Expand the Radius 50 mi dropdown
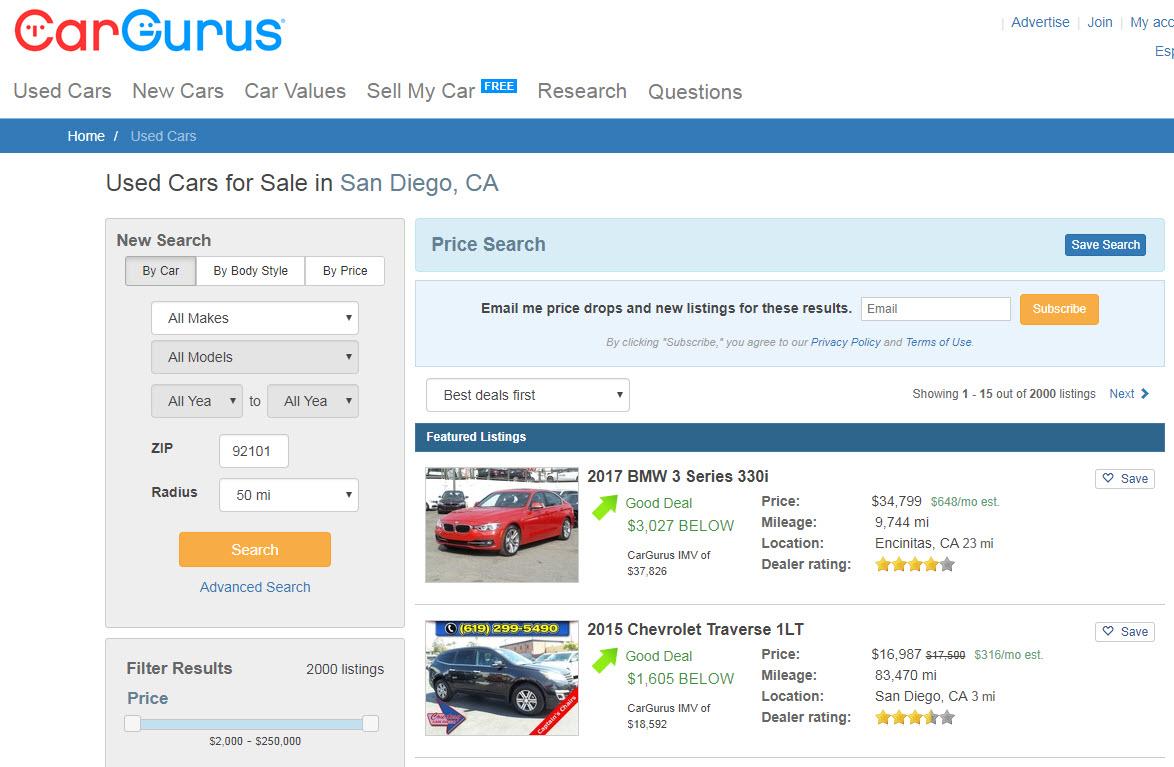Screen dimensions: 1174x767 (x=288, y=494)
